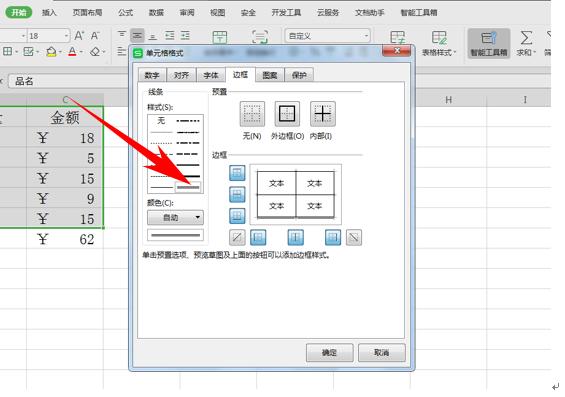Click the 内部(I) inside border preset
This screenshot has height=397, width=565.
coord(323,114)
